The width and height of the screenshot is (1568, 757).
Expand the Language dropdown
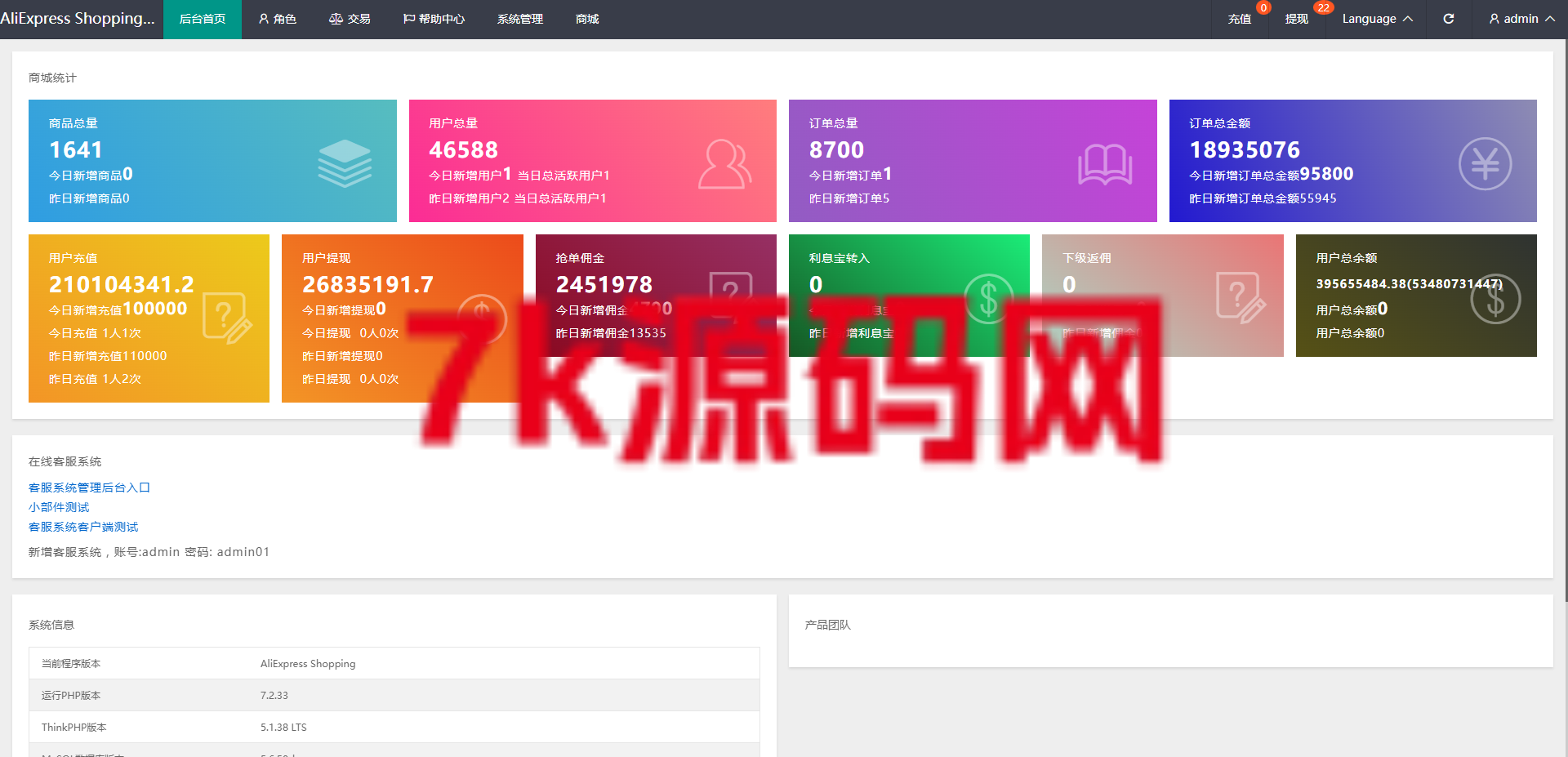(x=1377, y=19)
